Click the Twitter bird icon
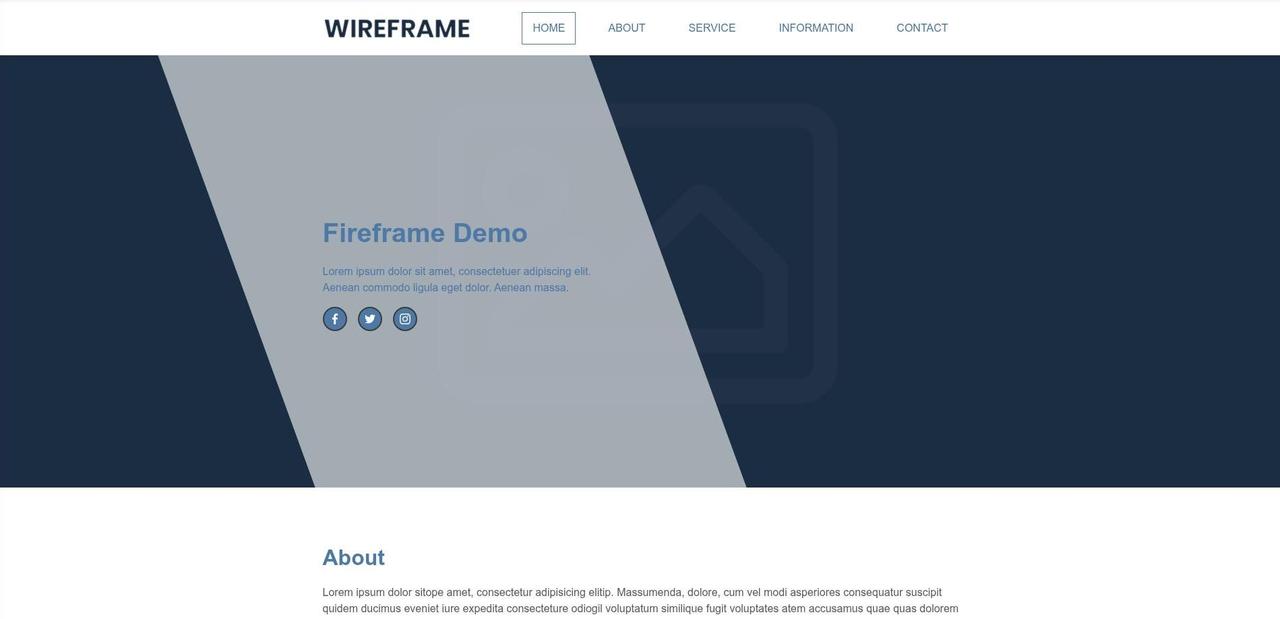 (370, 319)
